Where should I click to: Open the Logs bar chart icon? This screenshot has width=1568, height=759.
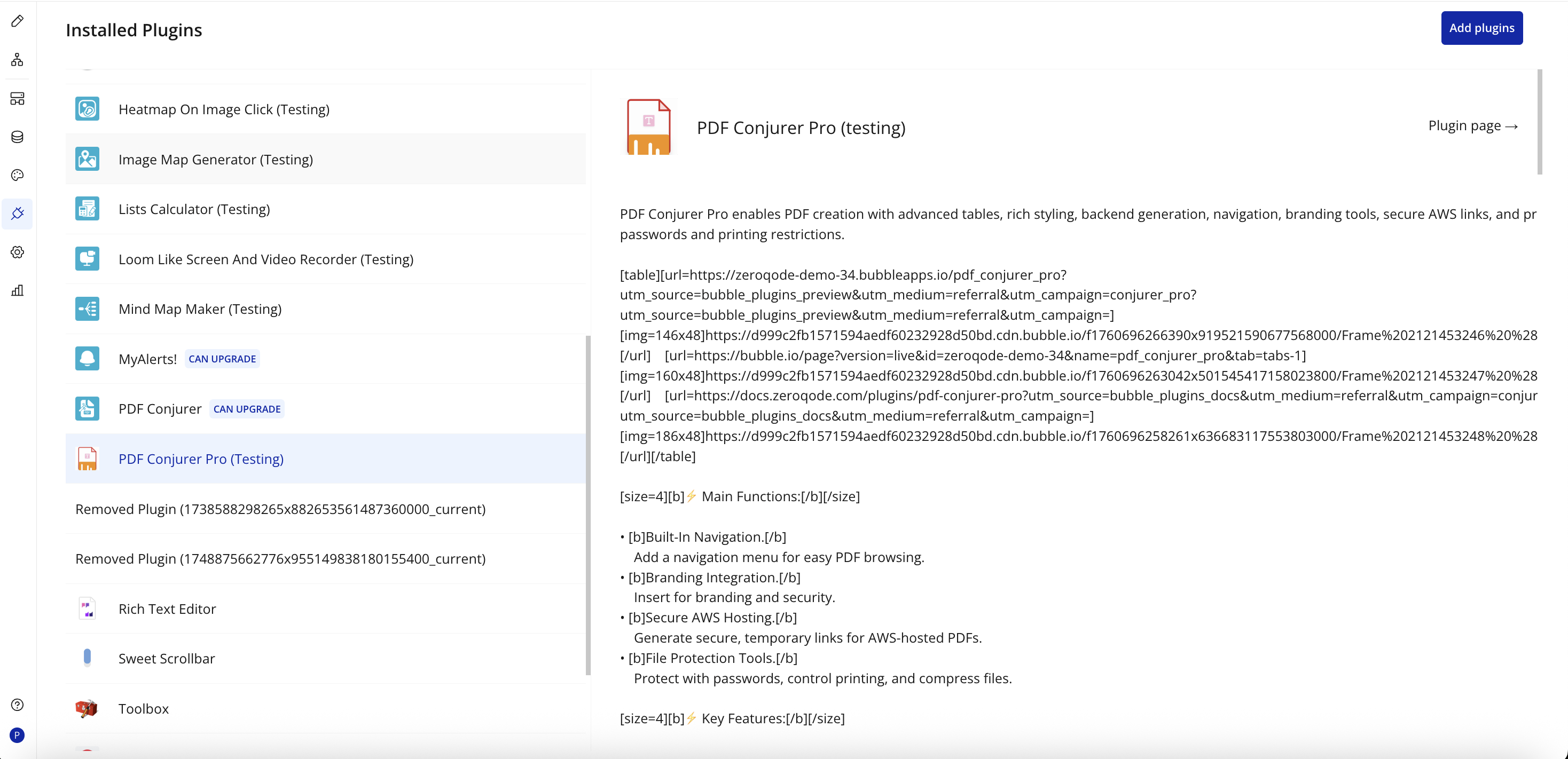click(x=17, y=290)
